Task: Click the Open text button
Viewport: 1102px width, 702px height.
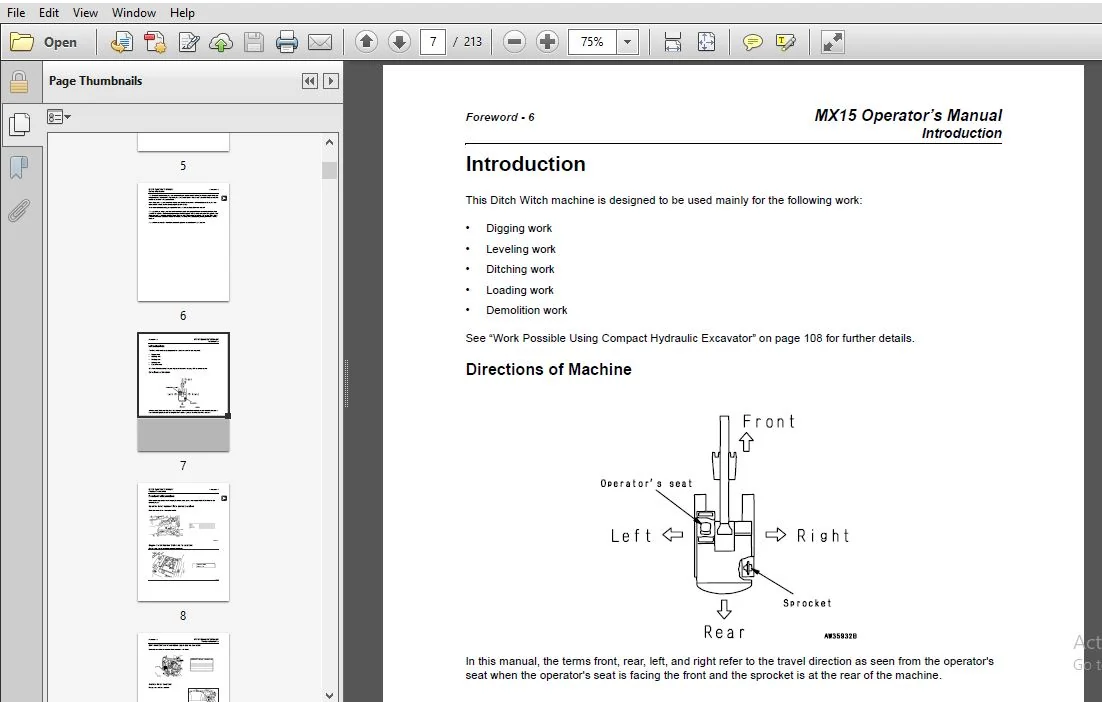Action: pyautogui.click(x=60, y=42)
